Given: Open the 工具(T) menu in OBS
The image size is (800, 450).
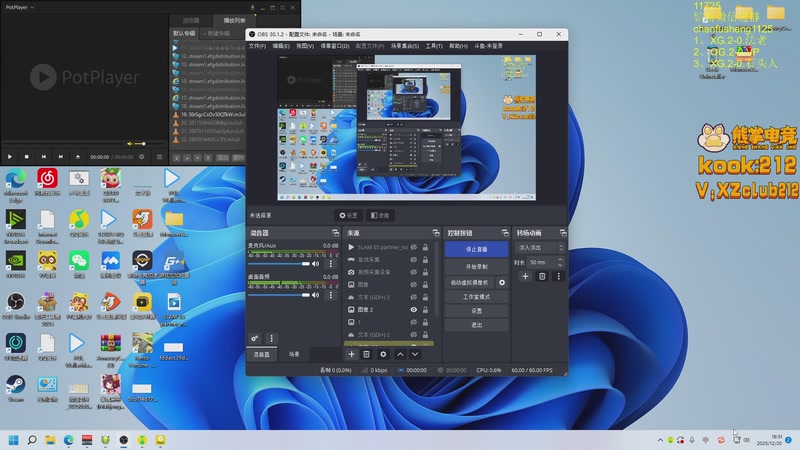Looking at the screenshot, I should tap(433, 46).
